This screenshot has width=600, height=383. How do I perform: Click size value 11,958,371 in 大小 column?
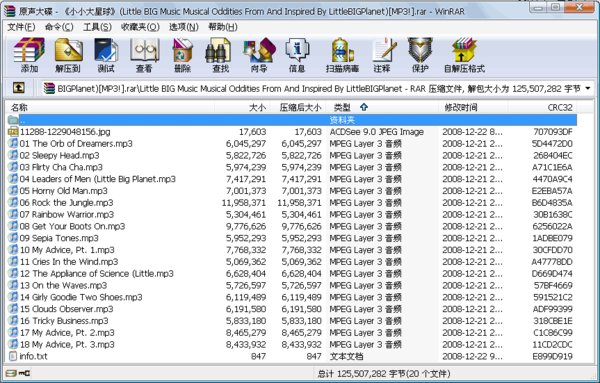244,203
